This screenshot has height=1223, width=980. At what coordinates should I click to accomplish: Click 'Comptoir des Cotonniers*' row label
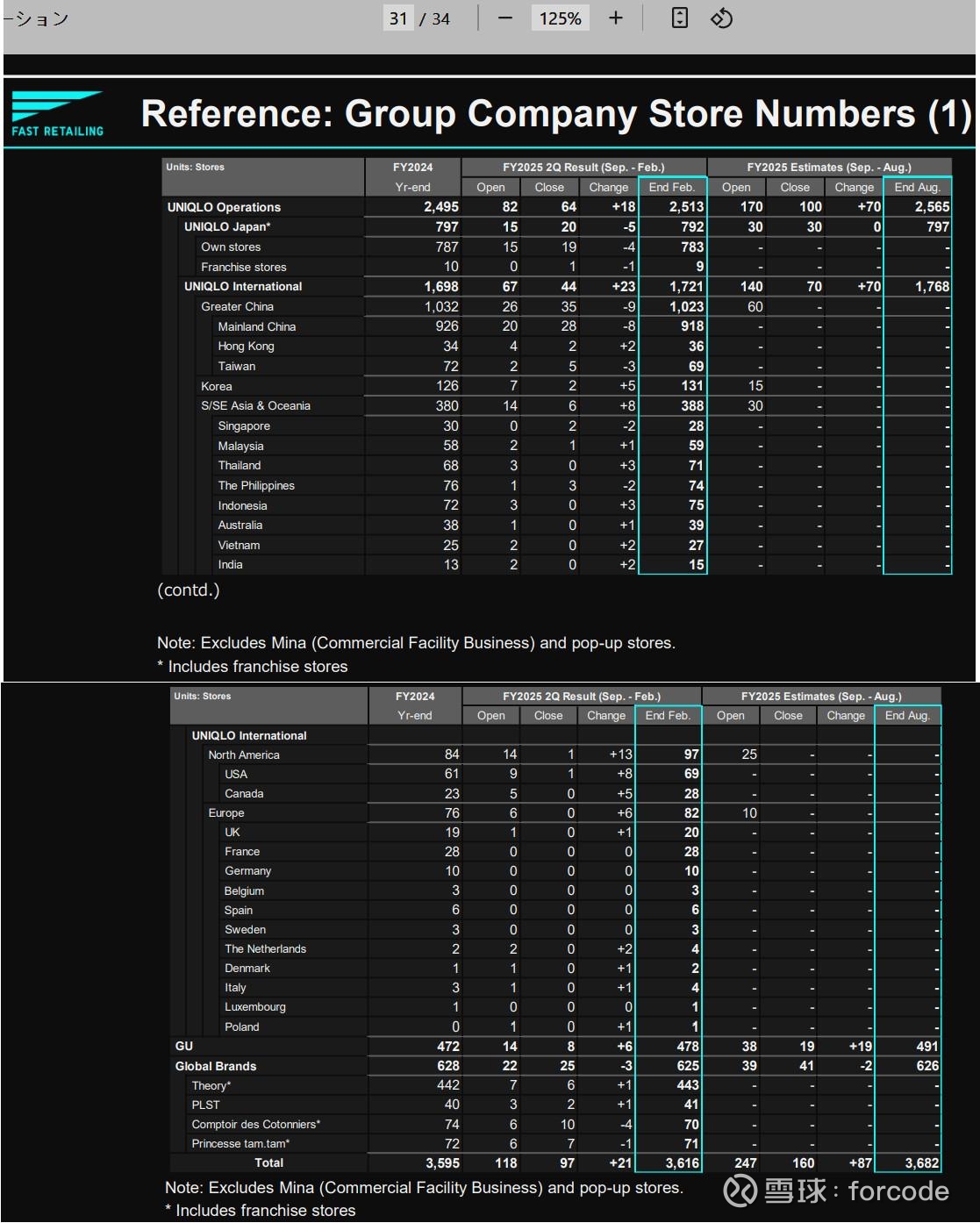click(256, 1125)
